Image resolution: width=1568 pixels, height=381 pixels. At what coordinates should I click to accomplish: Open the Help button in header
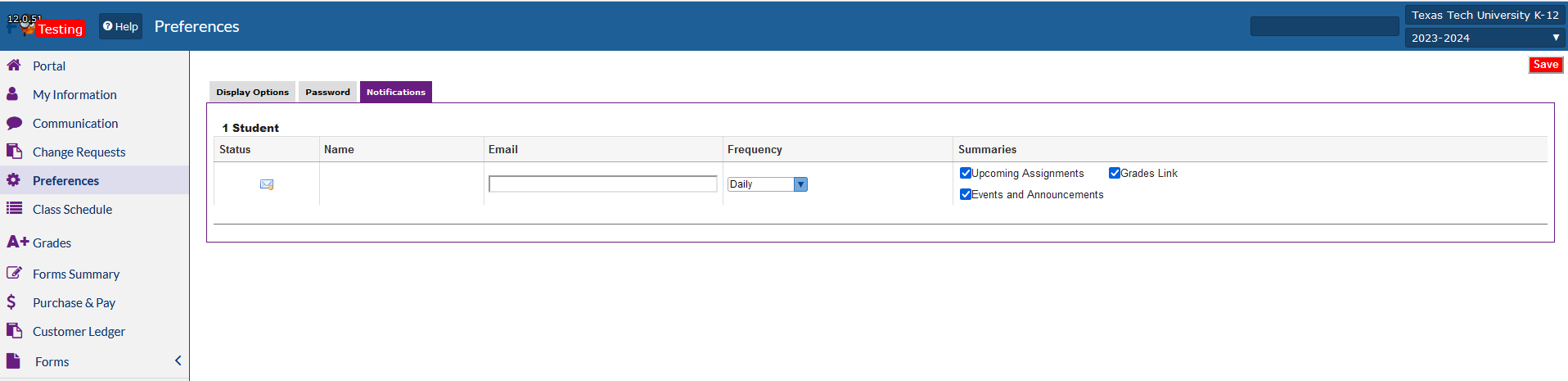120,26
